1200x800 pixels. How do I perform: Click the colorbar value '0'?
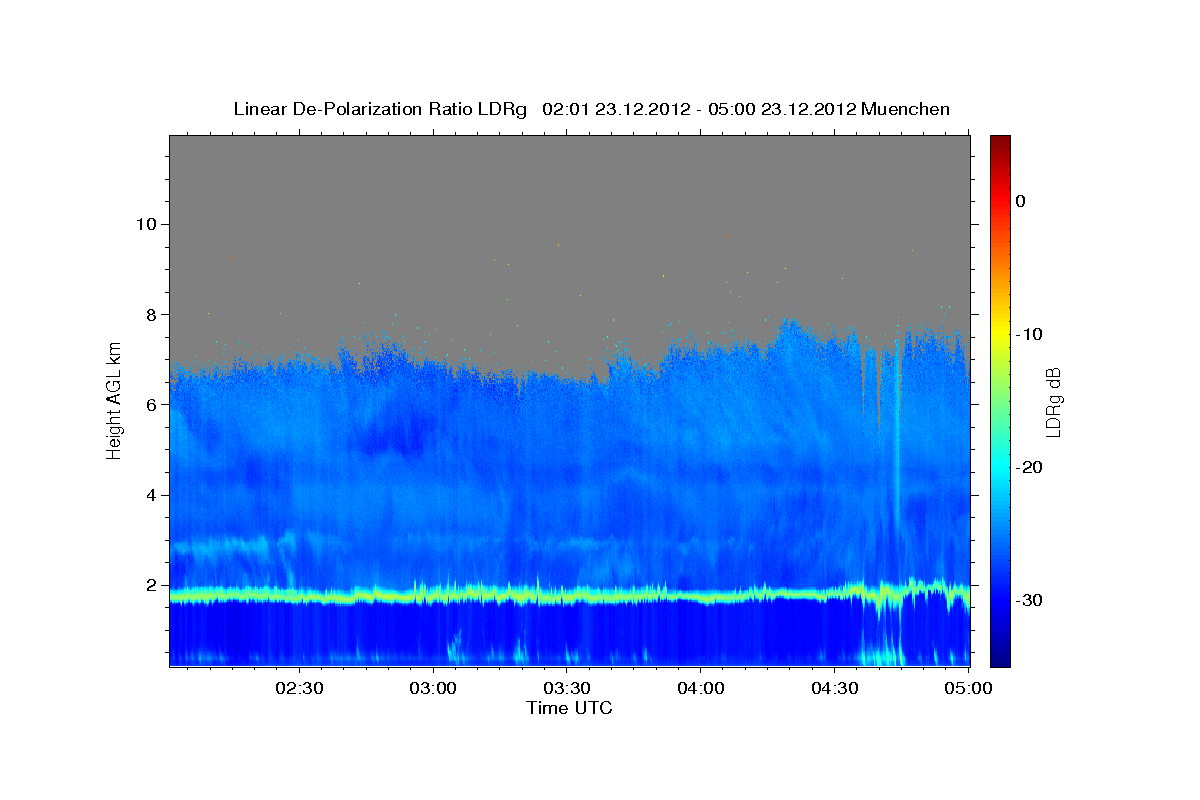point(1021,201)
